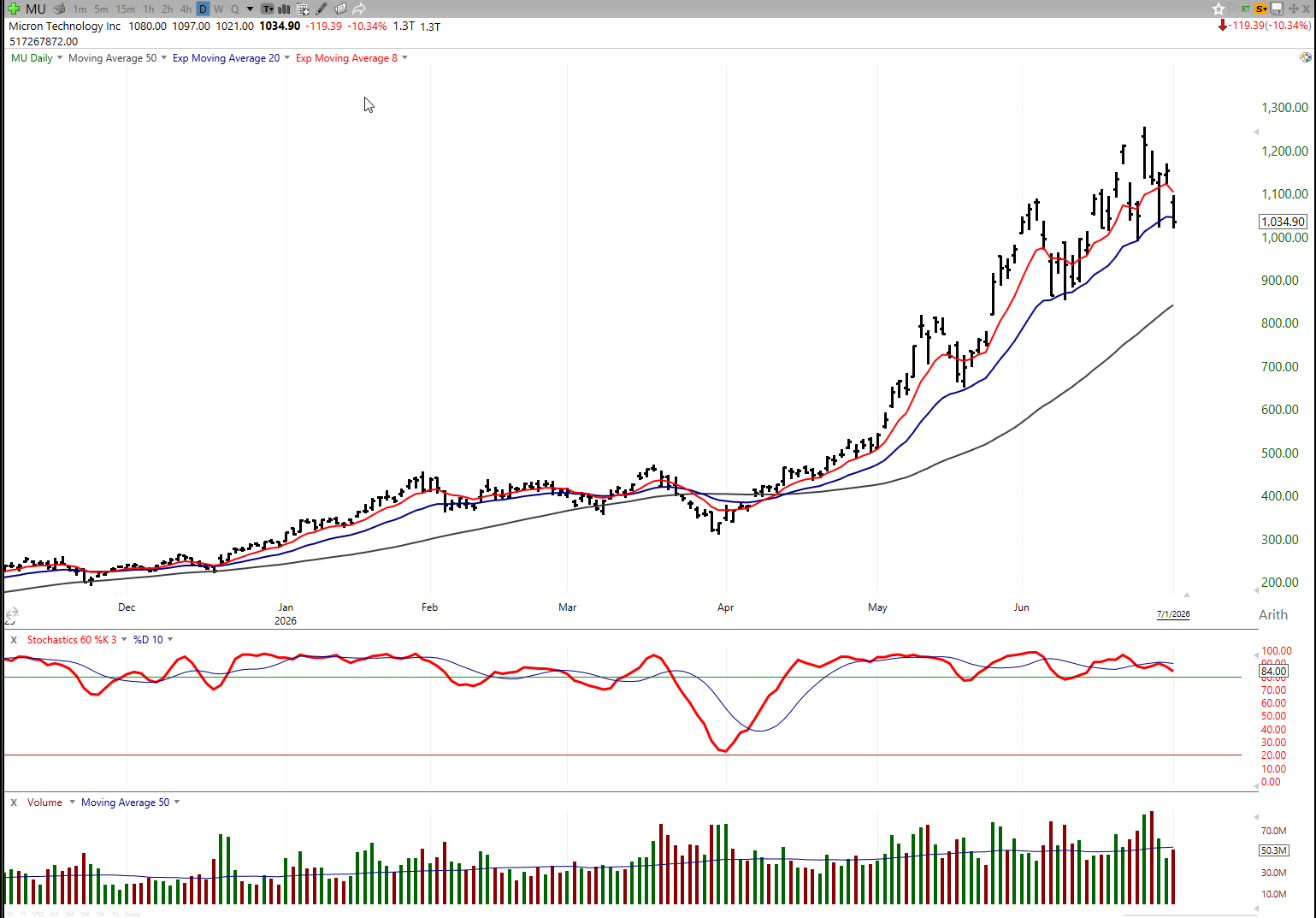Click the Micron Technology Inc company name
Viewport: 1316px width, 918px height.
point(65,27)
